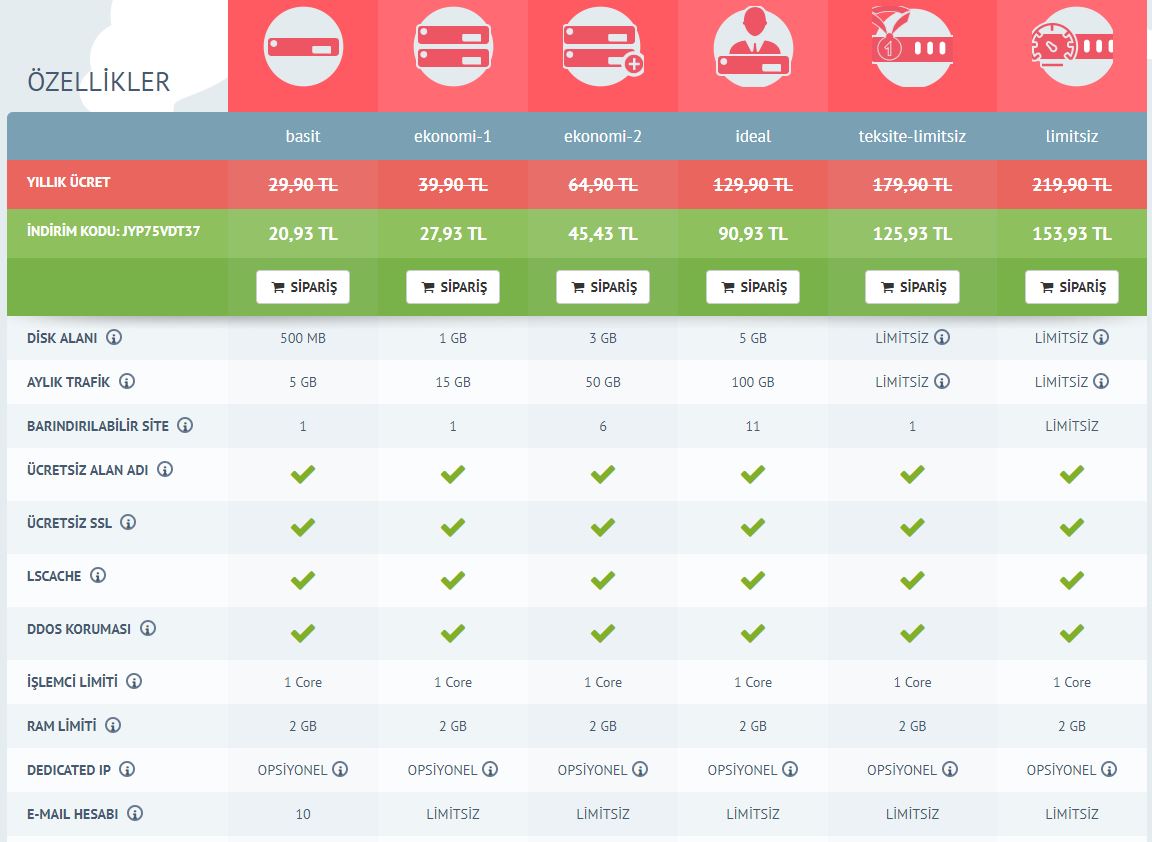The width and height of the screenshot is (1152, 842).
Task: Click info icon on limitsiz disk LİMİTSİZ
Action: pyautogui.click(x=1101, y=338)
